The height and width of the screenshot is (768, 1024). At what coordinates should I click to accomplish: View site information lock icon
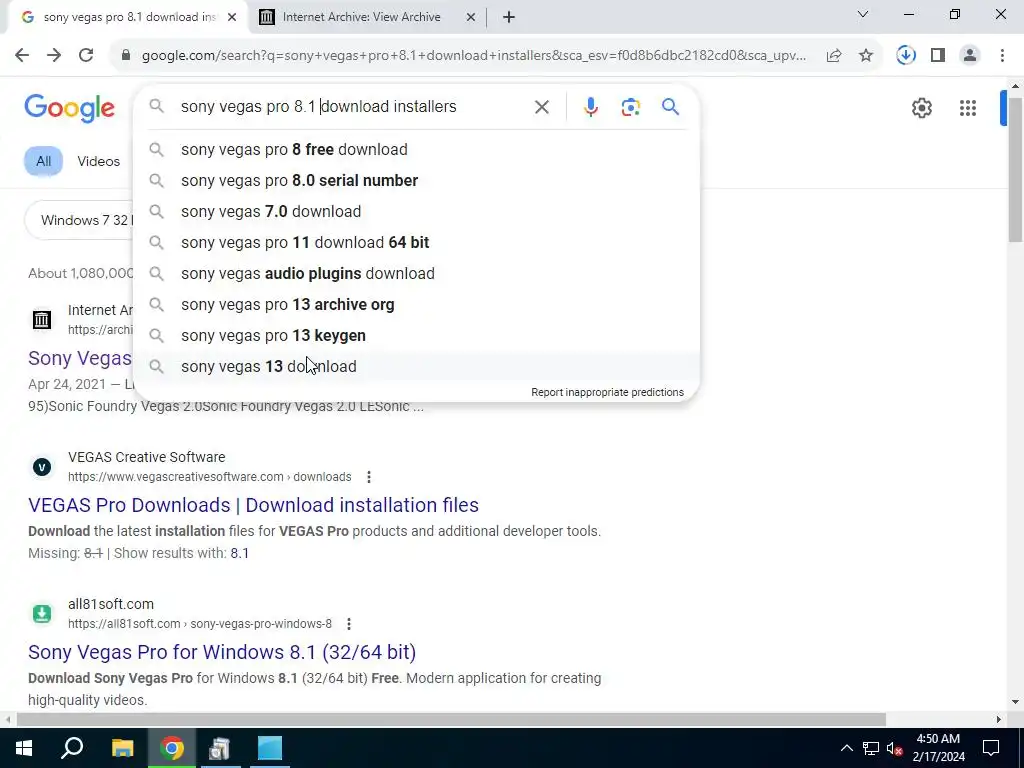(x=126, y=56)
